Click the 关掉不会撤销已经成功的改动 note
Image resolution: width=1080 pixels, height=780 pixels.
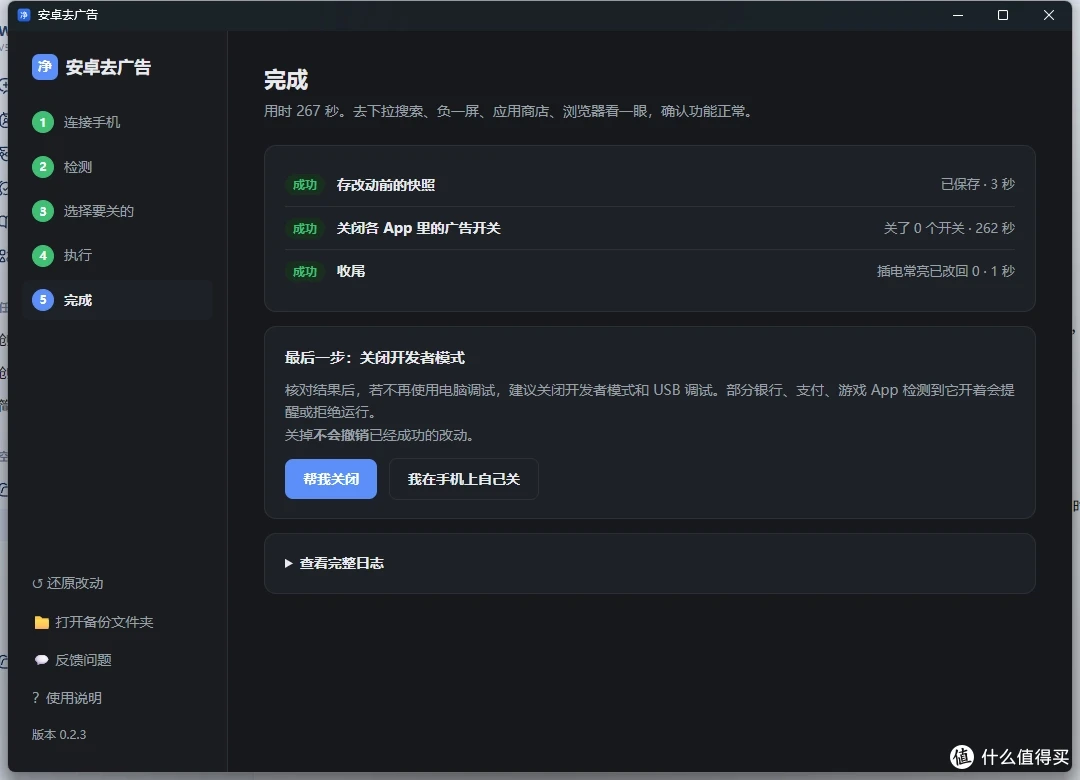click(x=380, y=435)
